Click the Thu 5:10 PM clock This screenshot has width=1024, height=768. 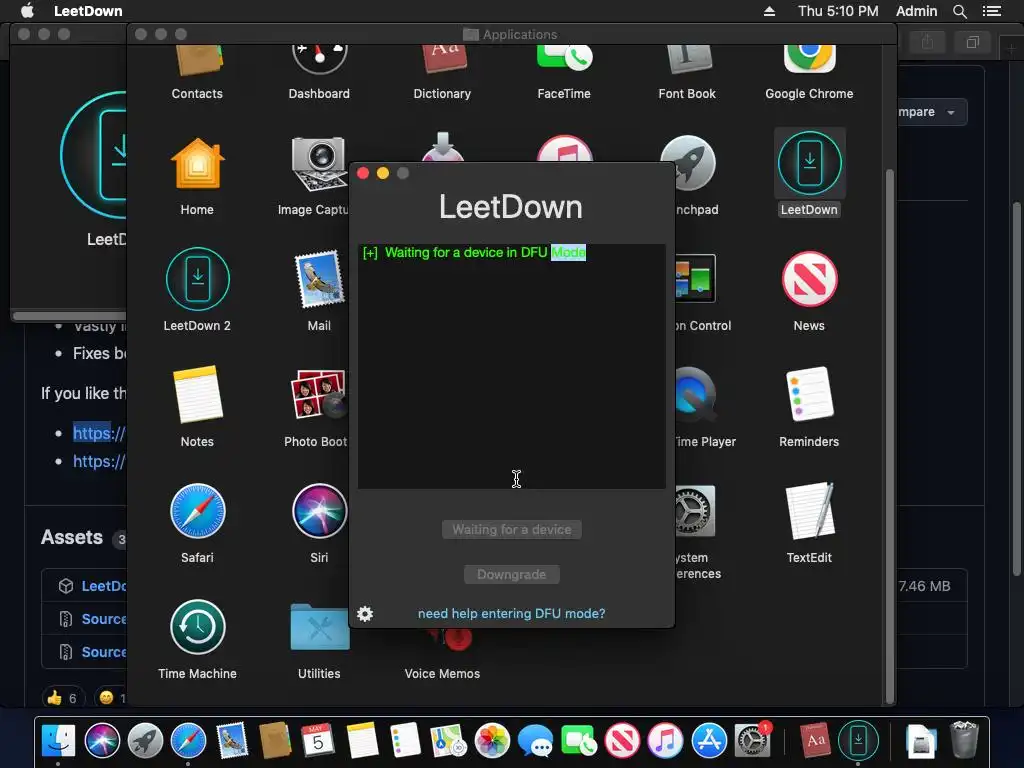(x=838, y=10)
